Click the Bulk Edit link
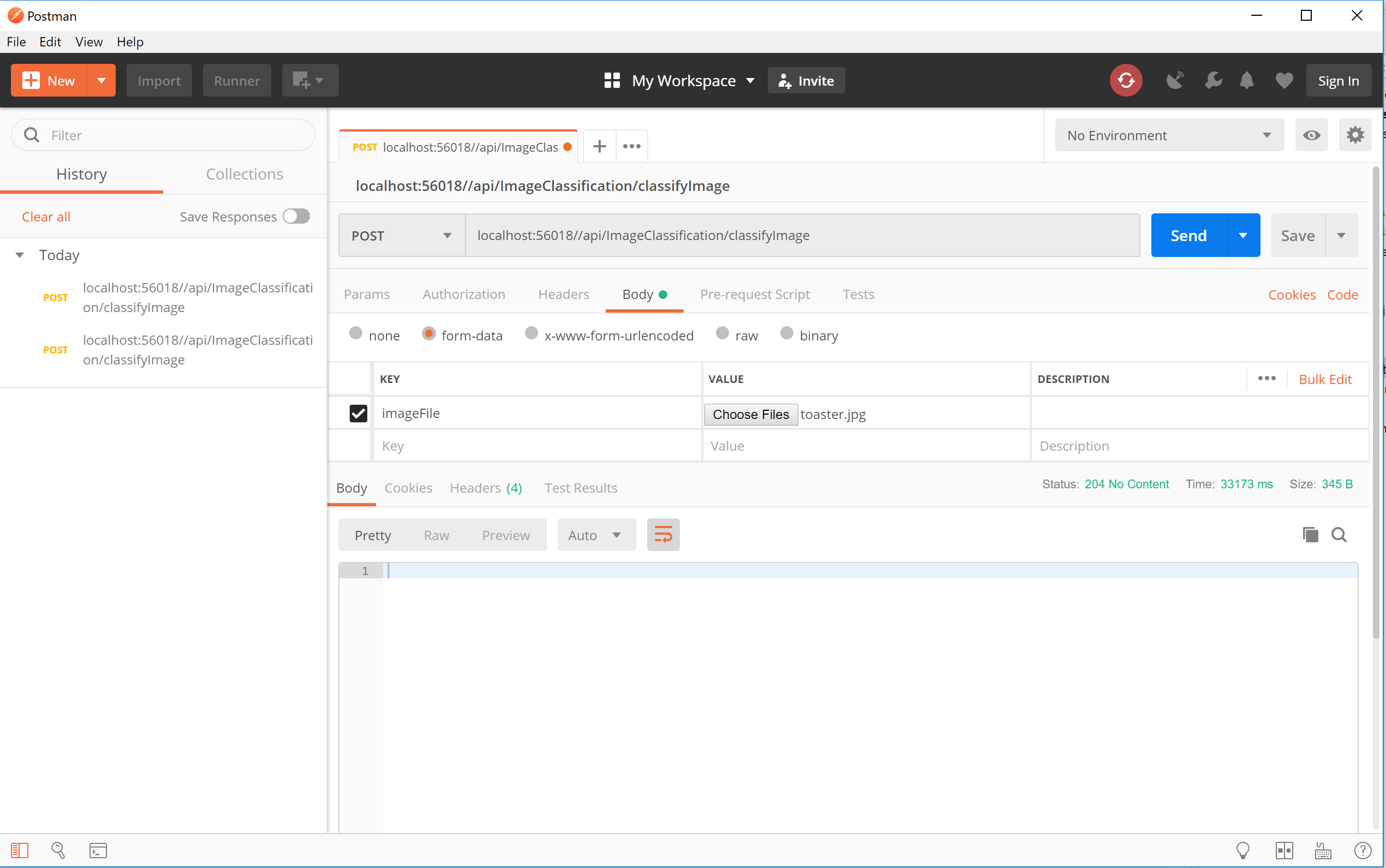Viewport: 1386px width, 868px height. tap(1325, 379)
